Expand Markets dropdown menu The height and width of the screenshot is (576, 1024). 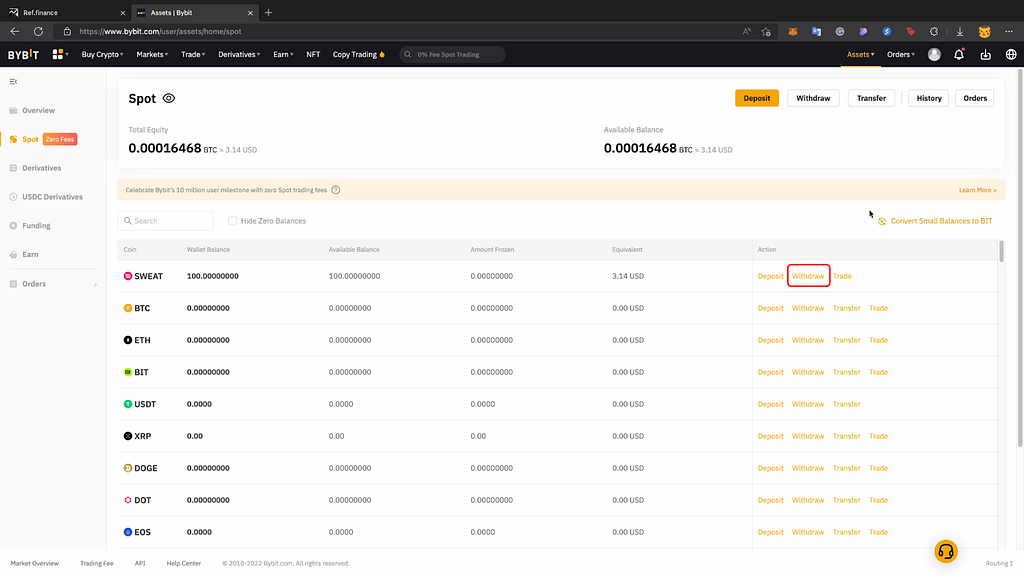[152, 55]
